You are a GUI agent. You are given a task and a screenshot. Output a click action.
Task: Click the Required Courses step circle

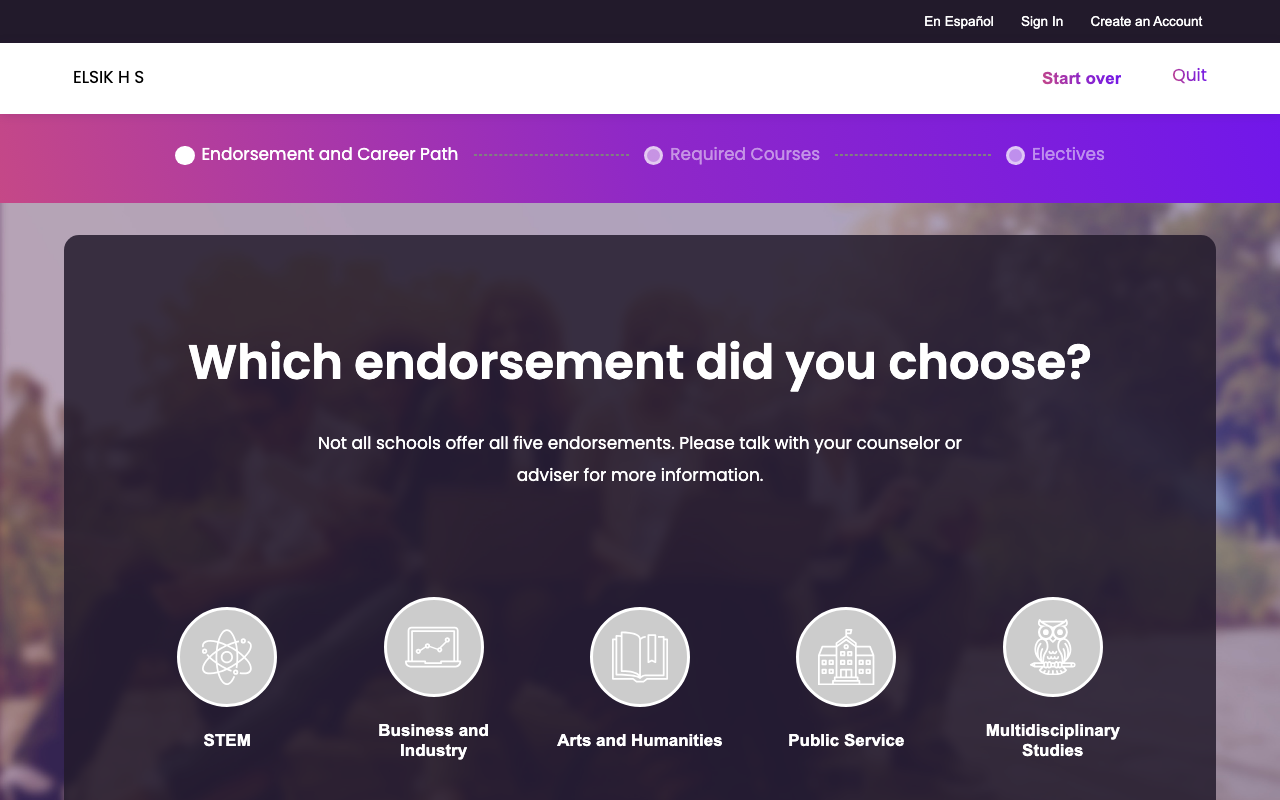653,155
